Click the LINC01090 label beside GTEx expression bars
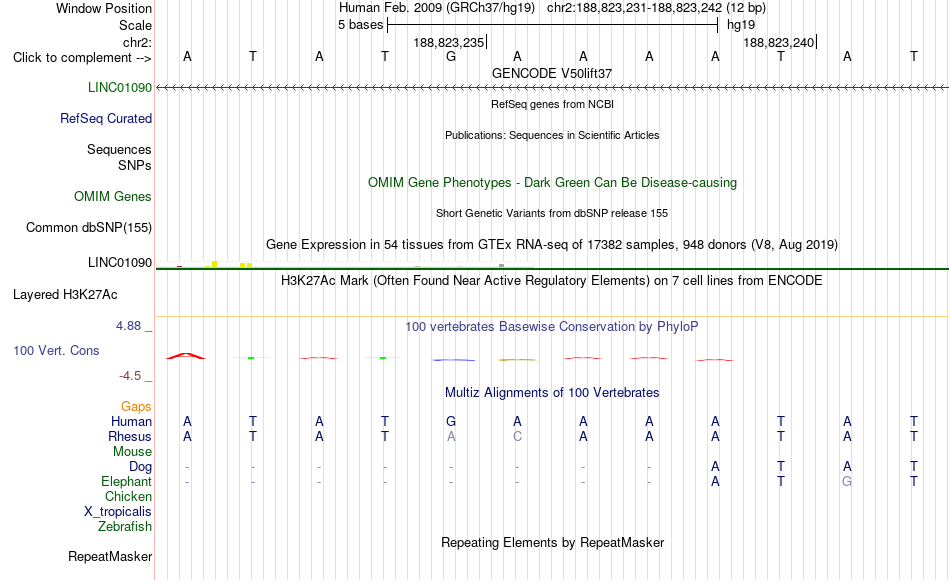Viewport: 950px width, 580px height. click(x=120, y=262)
